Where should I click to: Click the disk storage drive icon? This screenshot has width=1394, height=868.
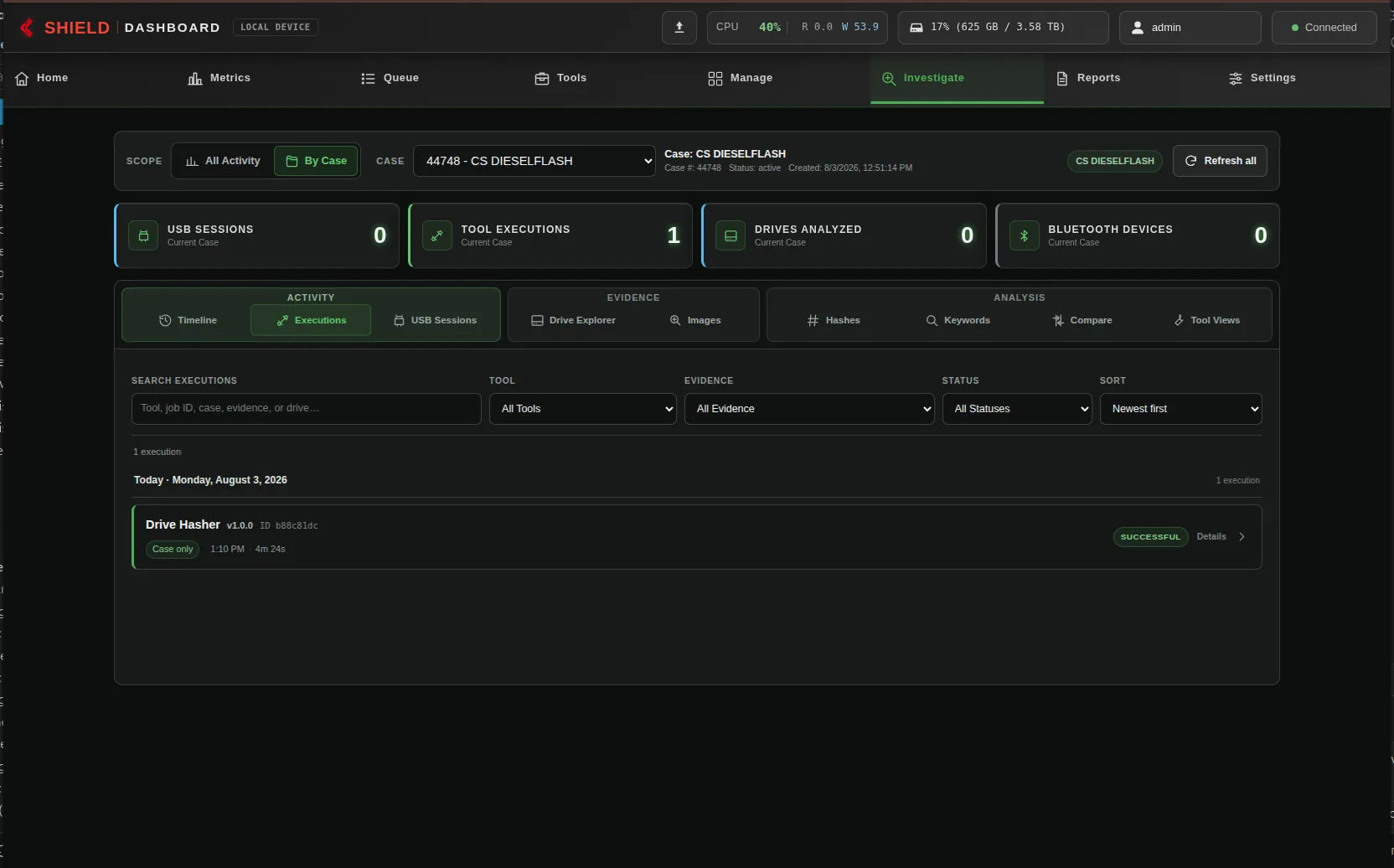tap(916, 28)
